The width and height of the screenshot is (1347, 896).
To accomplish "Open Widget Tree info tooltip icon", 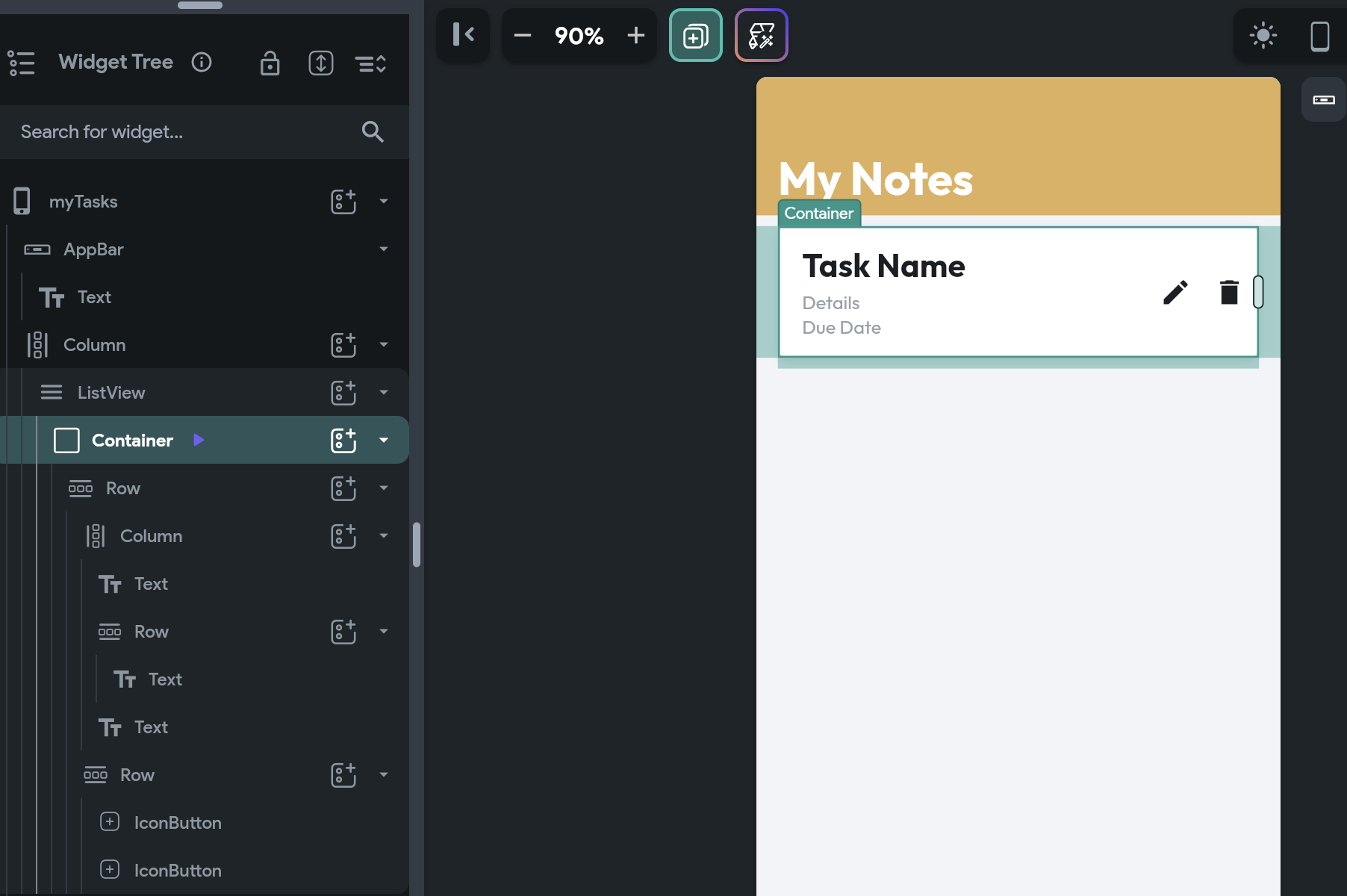I will [x=202, y=62].
